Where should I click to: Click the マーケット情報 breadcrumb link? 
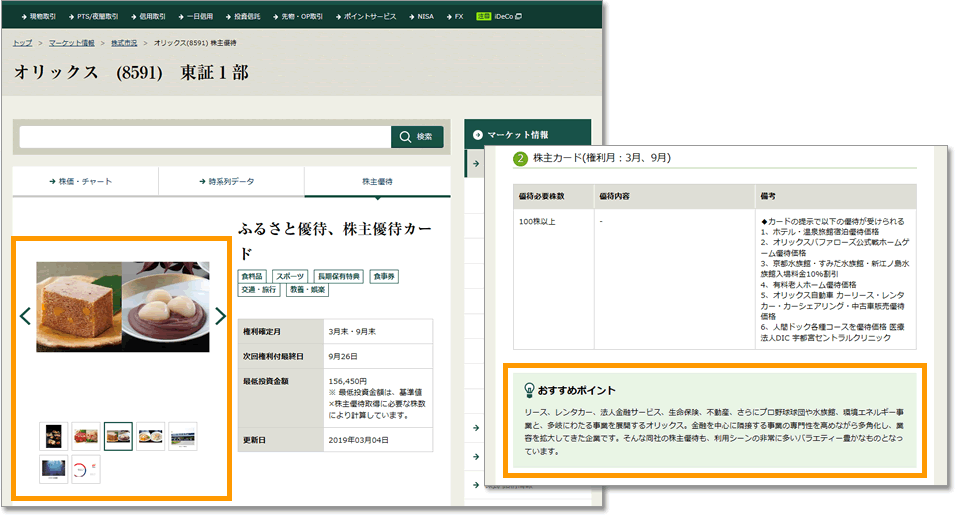pyautogui.click(x=72, y=43)
